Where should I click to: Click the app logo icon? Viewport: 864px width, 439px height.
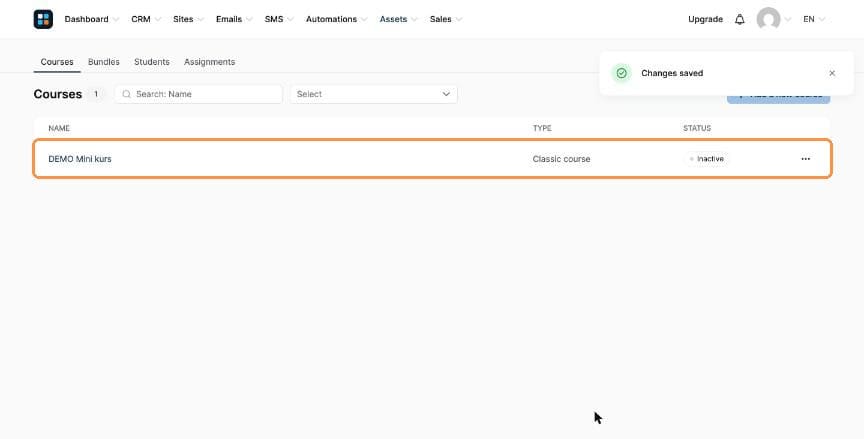point(43,19)
